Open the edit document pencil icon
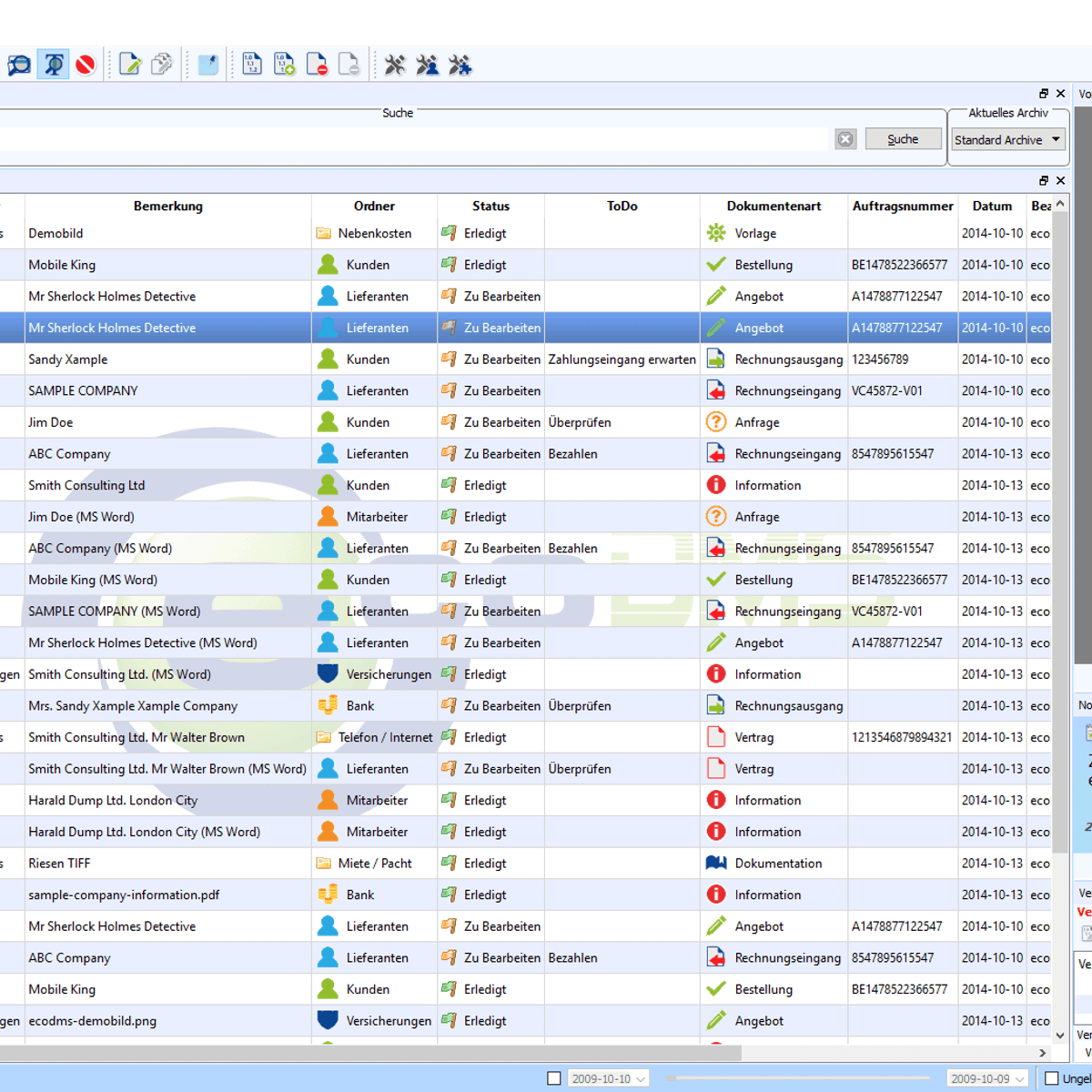This screenshot has height=1092, width=1092. click(x=130, y=65)
